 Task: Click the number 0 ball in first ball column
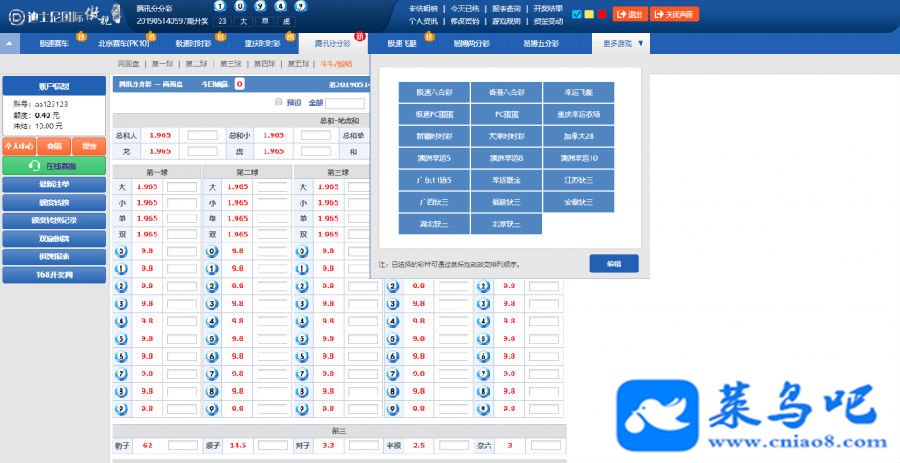tap(121, 251)
